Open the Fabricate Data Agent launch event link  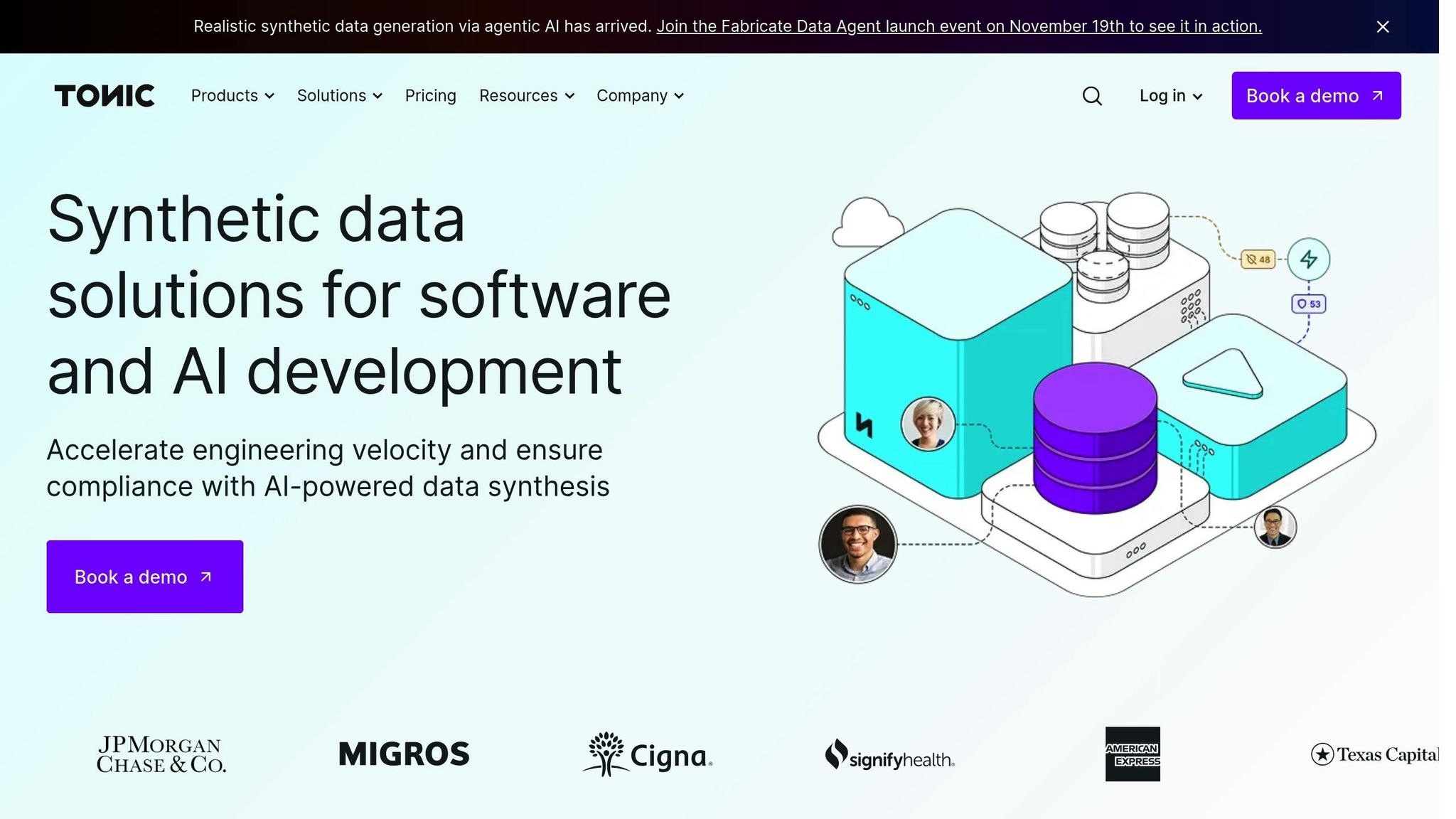click(960, 26)
